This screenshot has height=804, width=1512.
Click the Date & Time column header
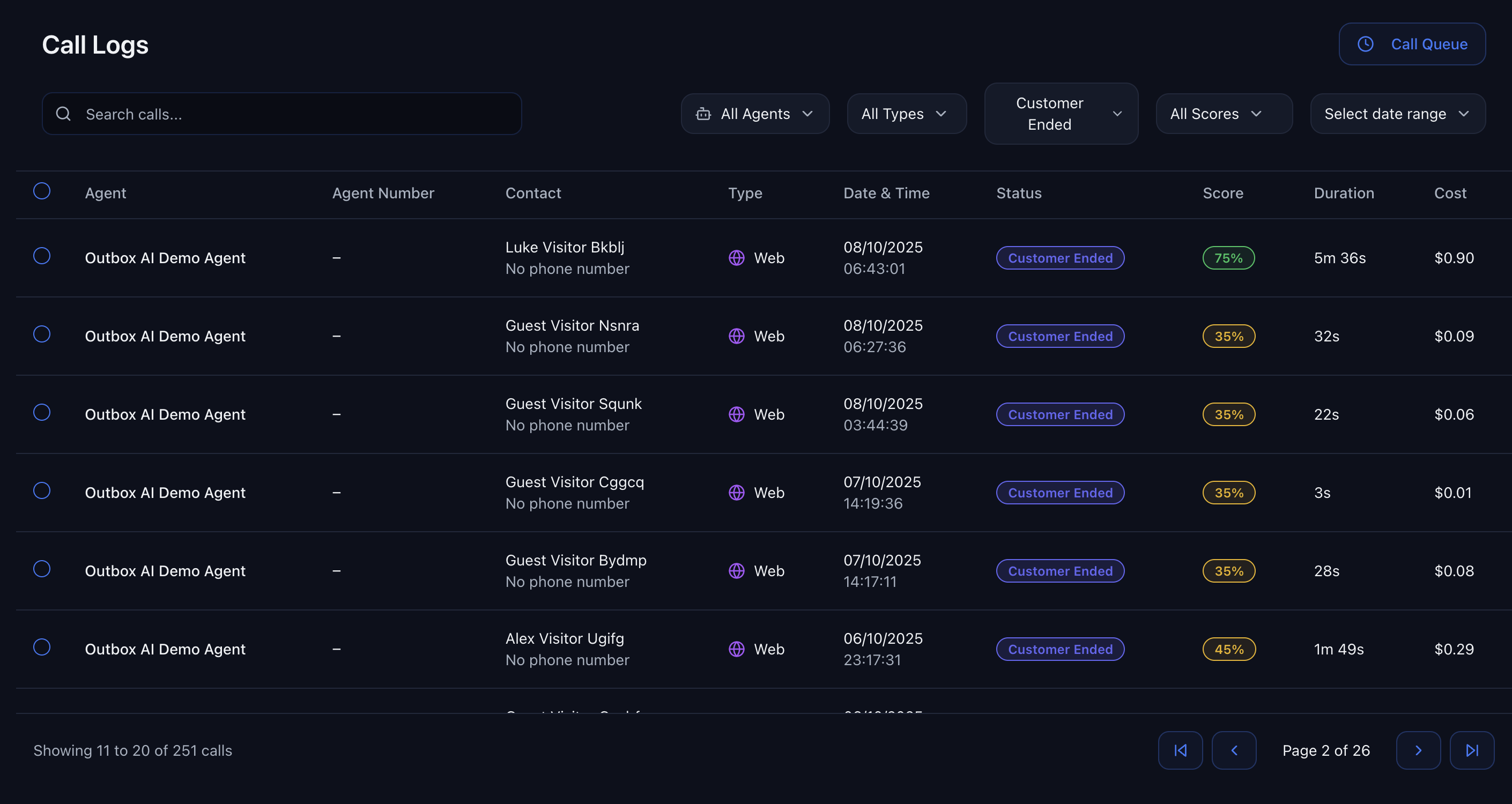(x=886, y=193)
